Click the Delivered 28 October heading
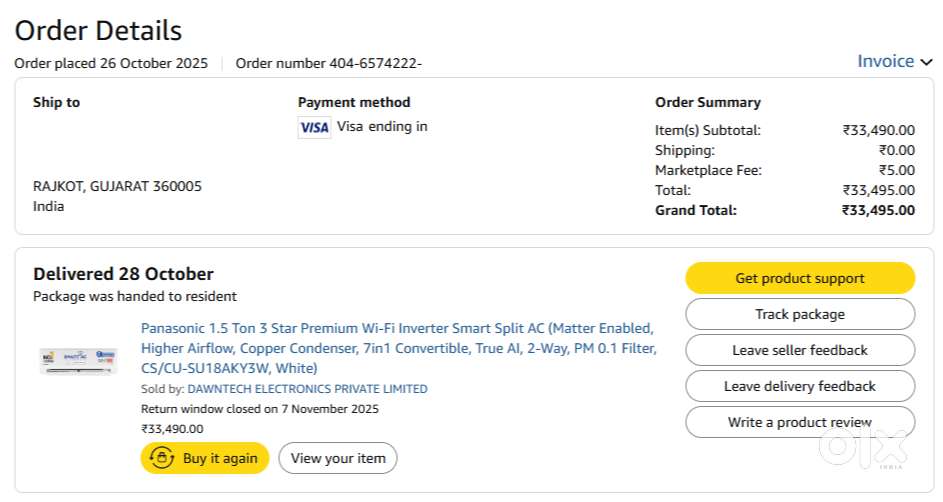 123,274
